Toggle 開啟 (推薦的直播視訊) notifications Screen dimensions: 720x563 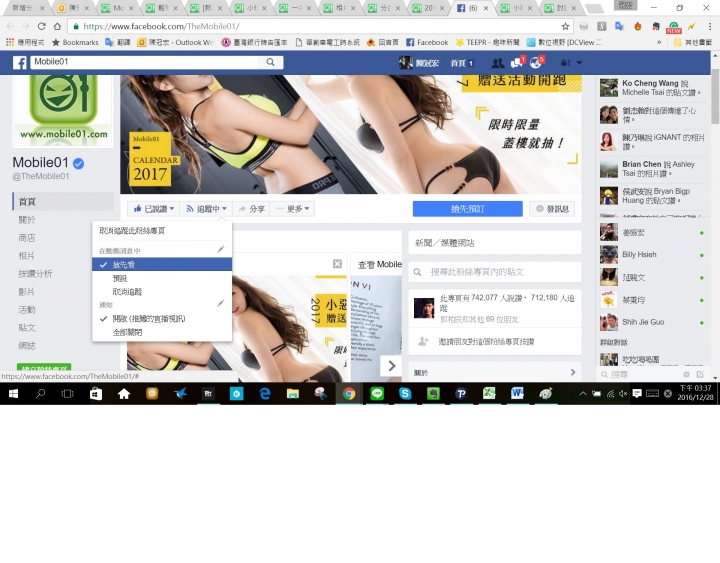click(x=162, y=319)
